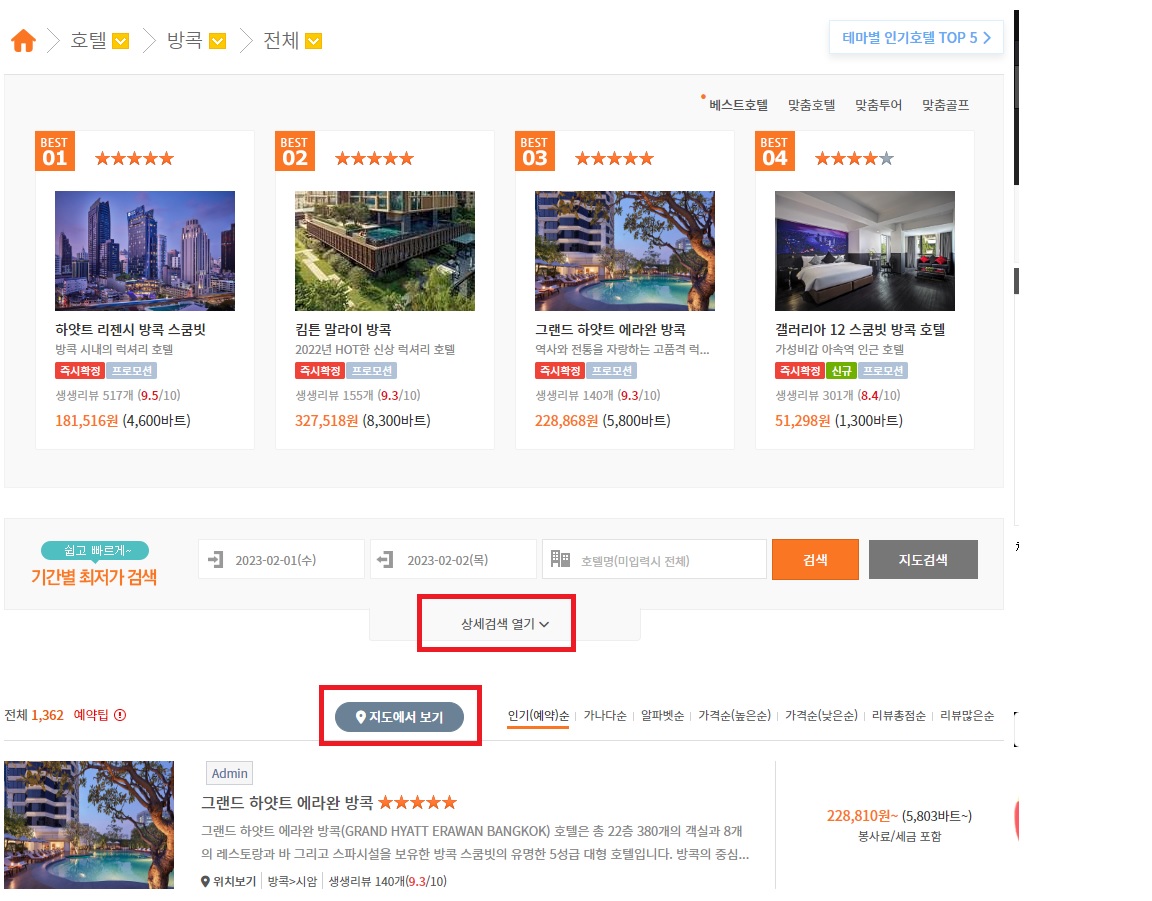
Task: Click the 지도에서 보기 button
Action: click(400, 717)
